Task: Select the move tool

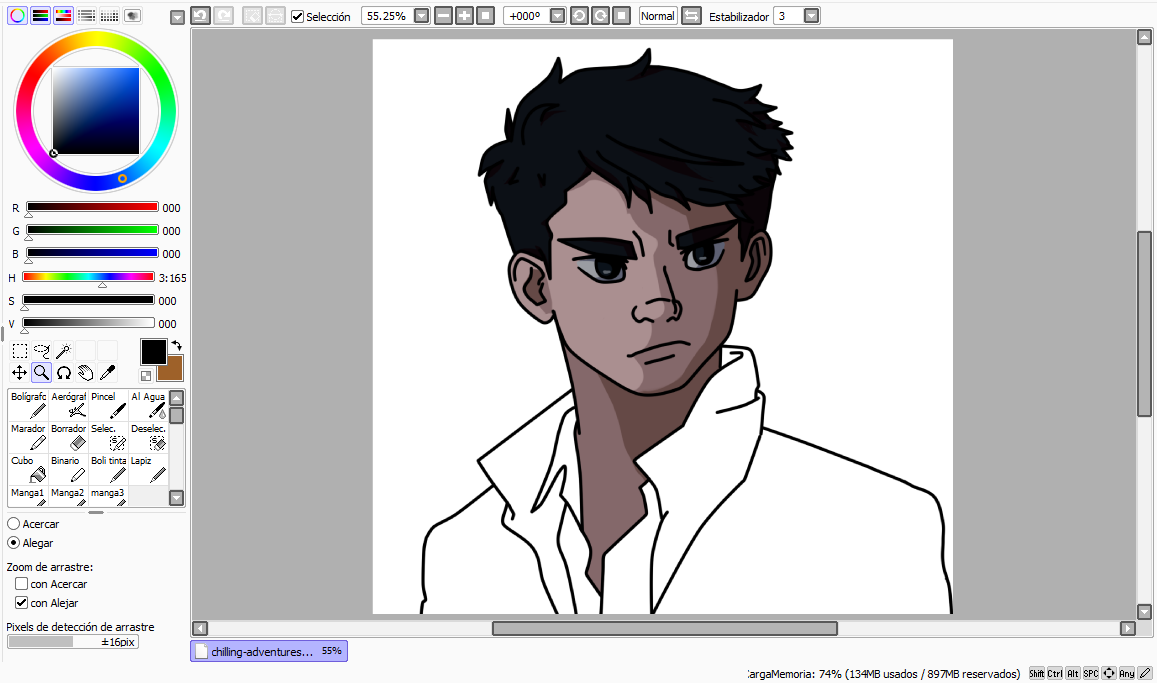Action: coord(20,372)
